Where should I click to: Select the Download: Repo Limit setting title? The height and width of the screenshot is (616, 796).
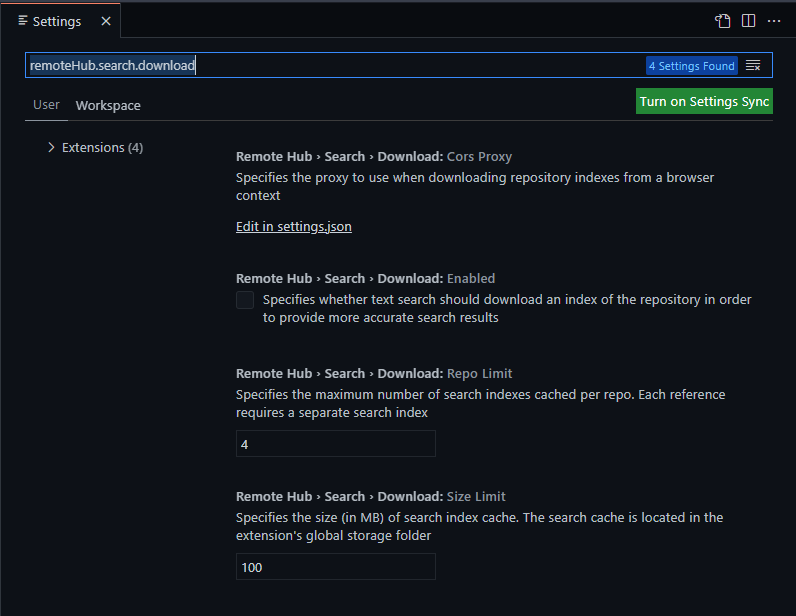coord(374,373)
